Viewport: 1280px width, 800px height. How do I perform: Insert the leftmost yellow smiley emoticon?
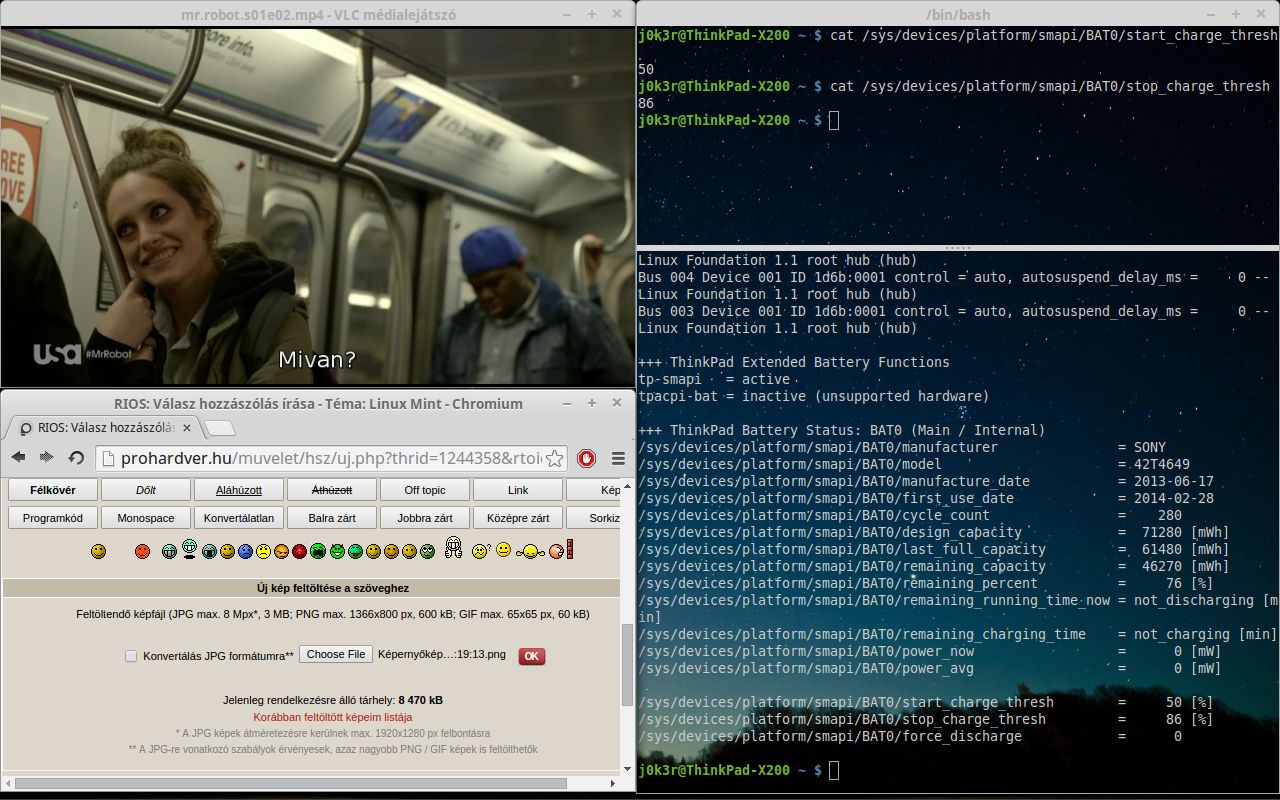pyautogui.click(x=98, y=551)
